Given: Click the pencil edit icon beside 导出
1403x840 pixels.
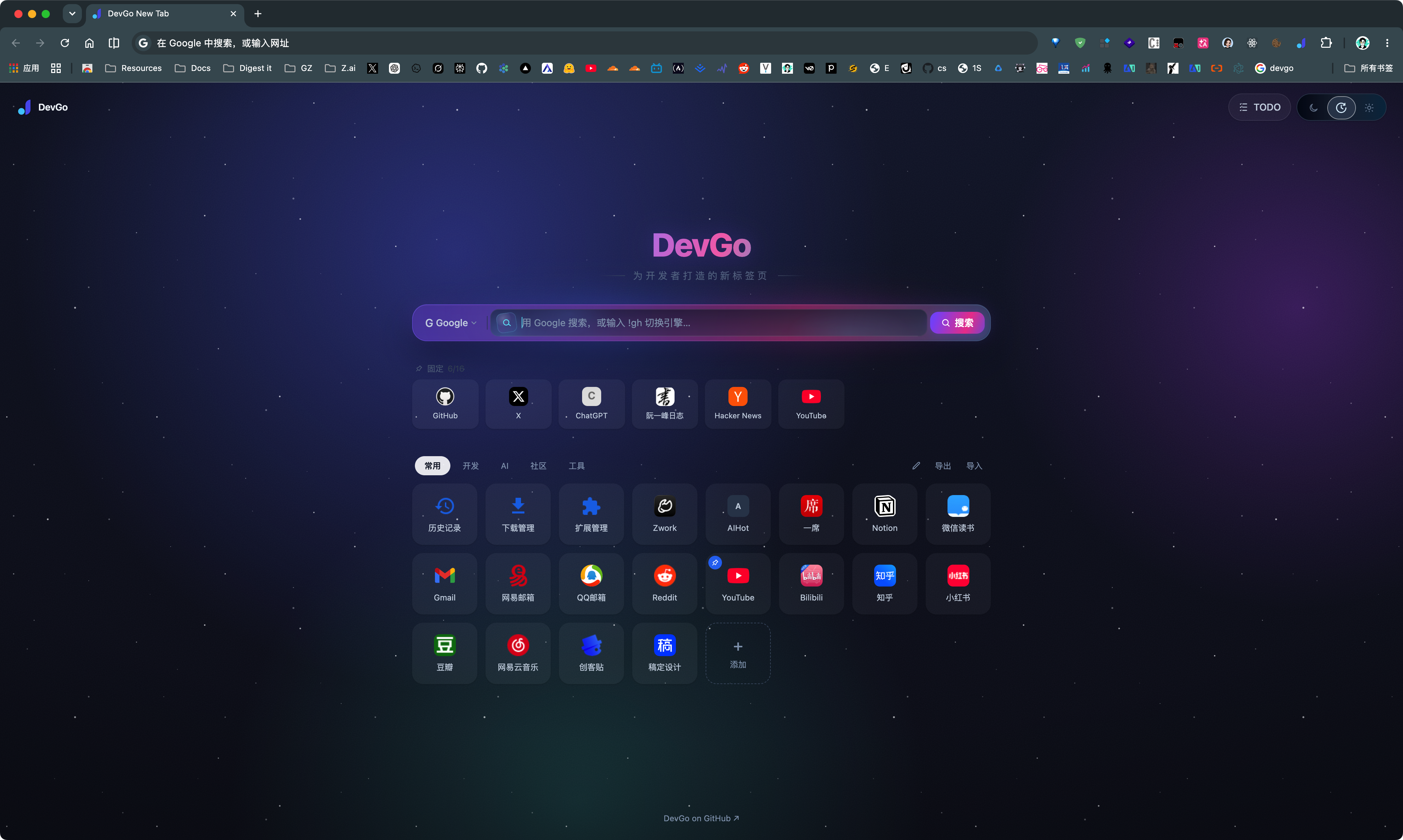Looking at the screenshot, I should click(x=916, y=466).
